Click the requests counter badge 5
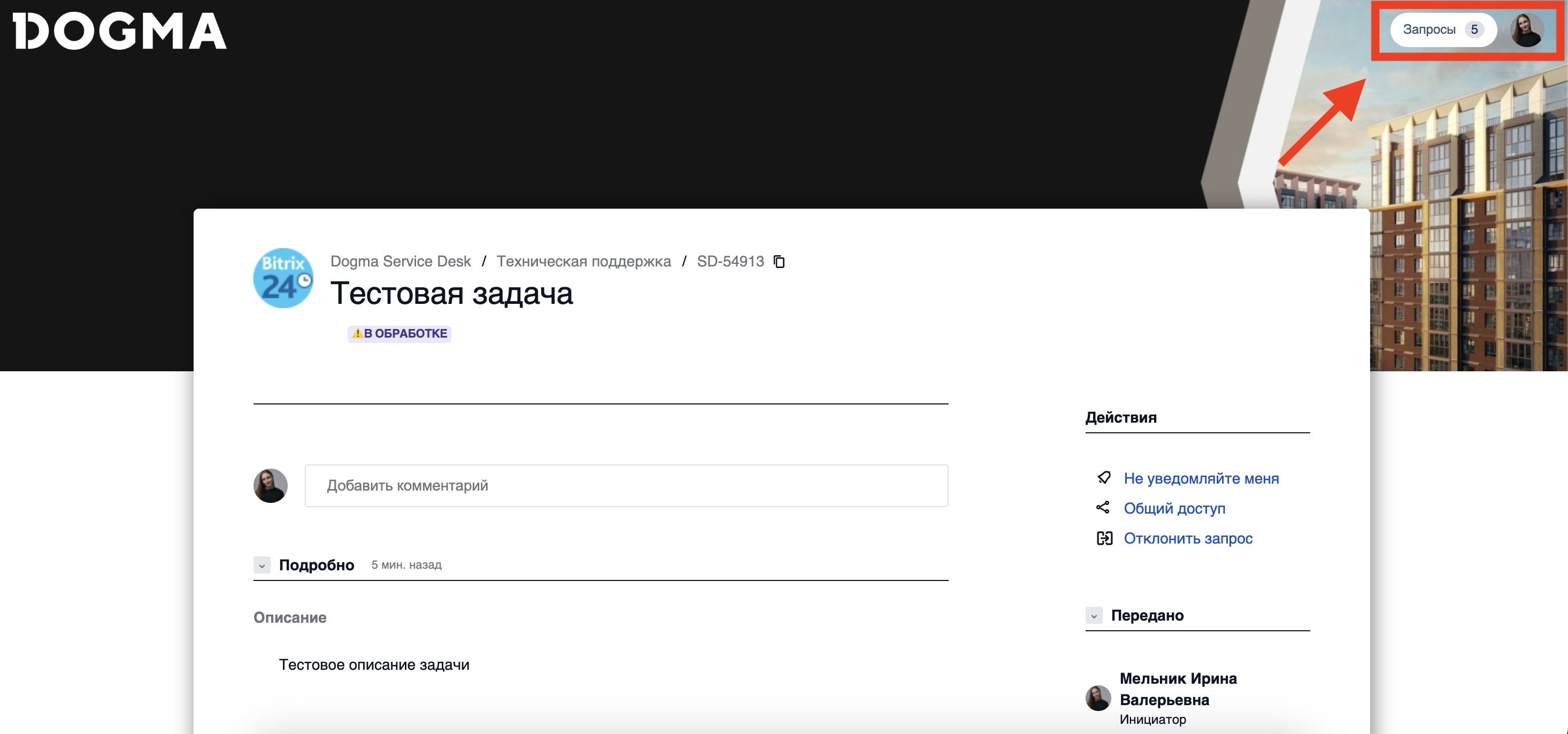1568x734 pixels. click(x=1474, y=30)
